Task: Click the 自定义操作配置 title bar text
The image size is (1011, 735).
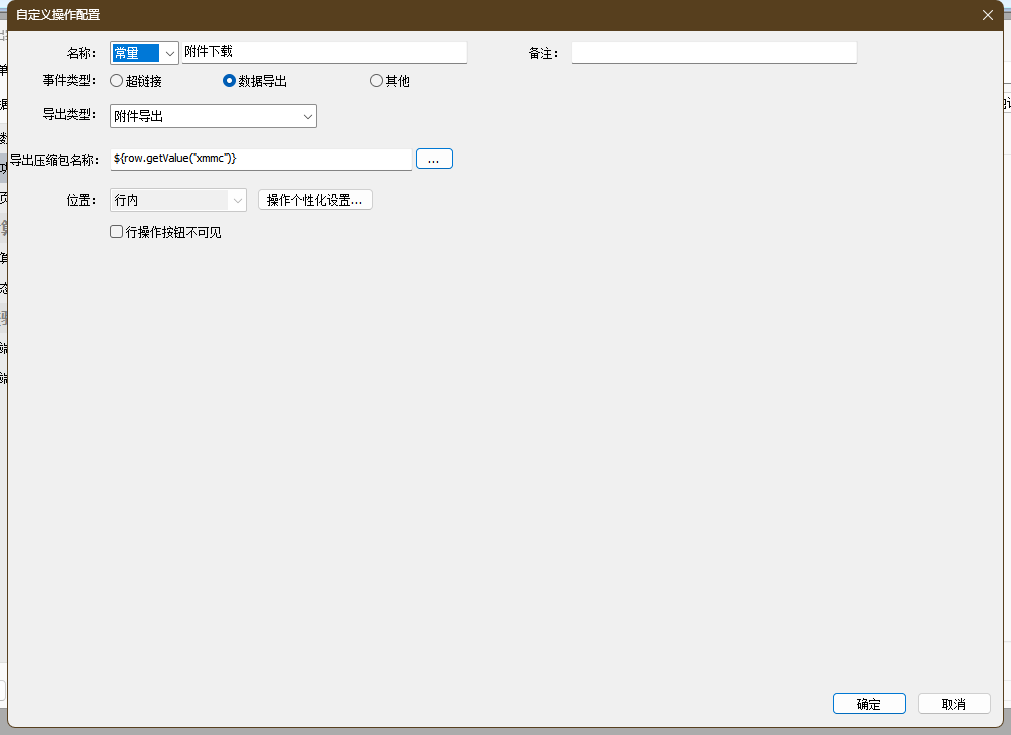Action: click(x=58, y=15)
